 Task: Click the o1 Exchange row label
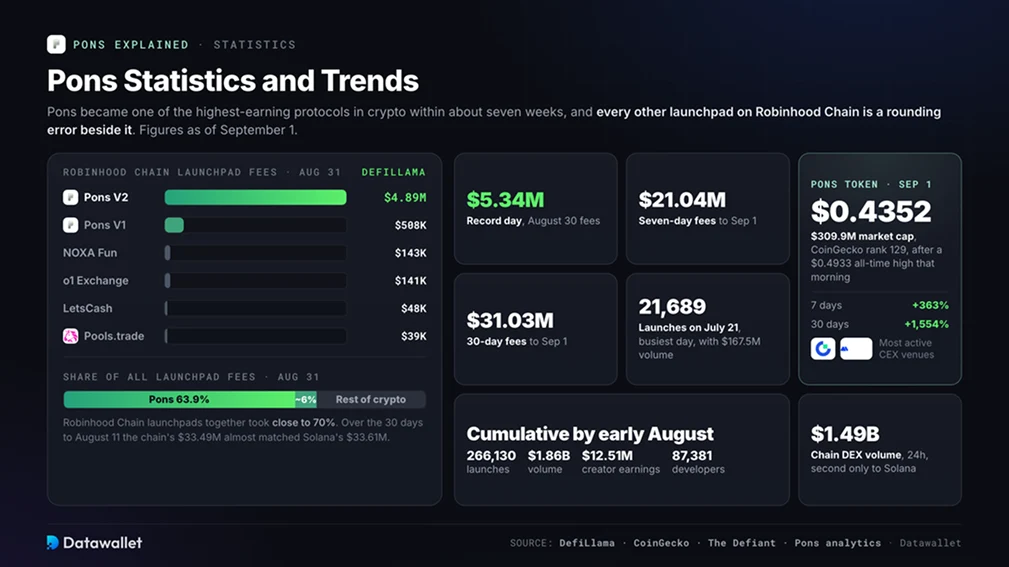coord(95,281)
